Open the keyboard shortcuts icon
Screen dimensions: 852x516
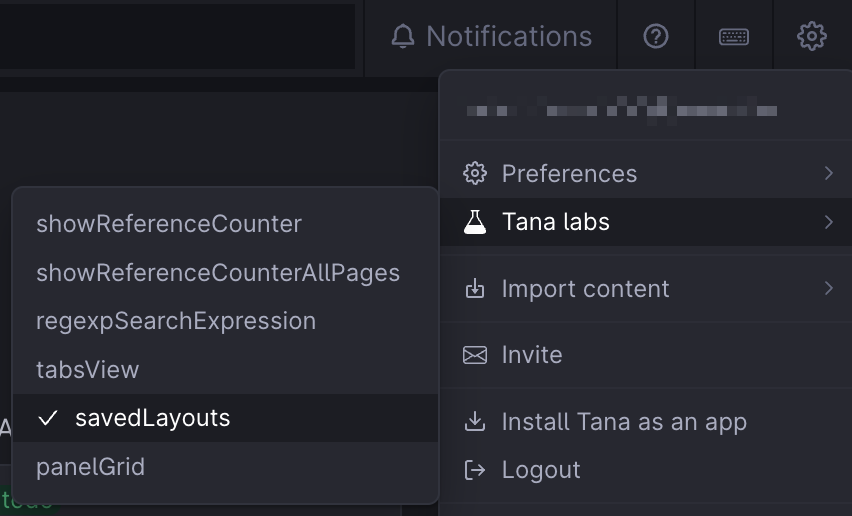pyautogui.click(x=734, y=37)
